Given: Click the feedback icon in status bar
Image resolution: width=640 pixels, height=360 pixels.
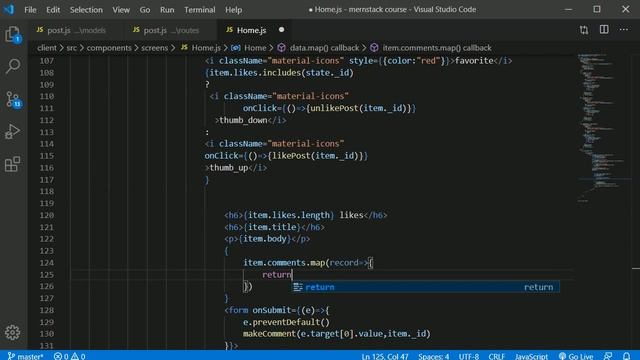Looking at the screenshot, I should 608,356.
